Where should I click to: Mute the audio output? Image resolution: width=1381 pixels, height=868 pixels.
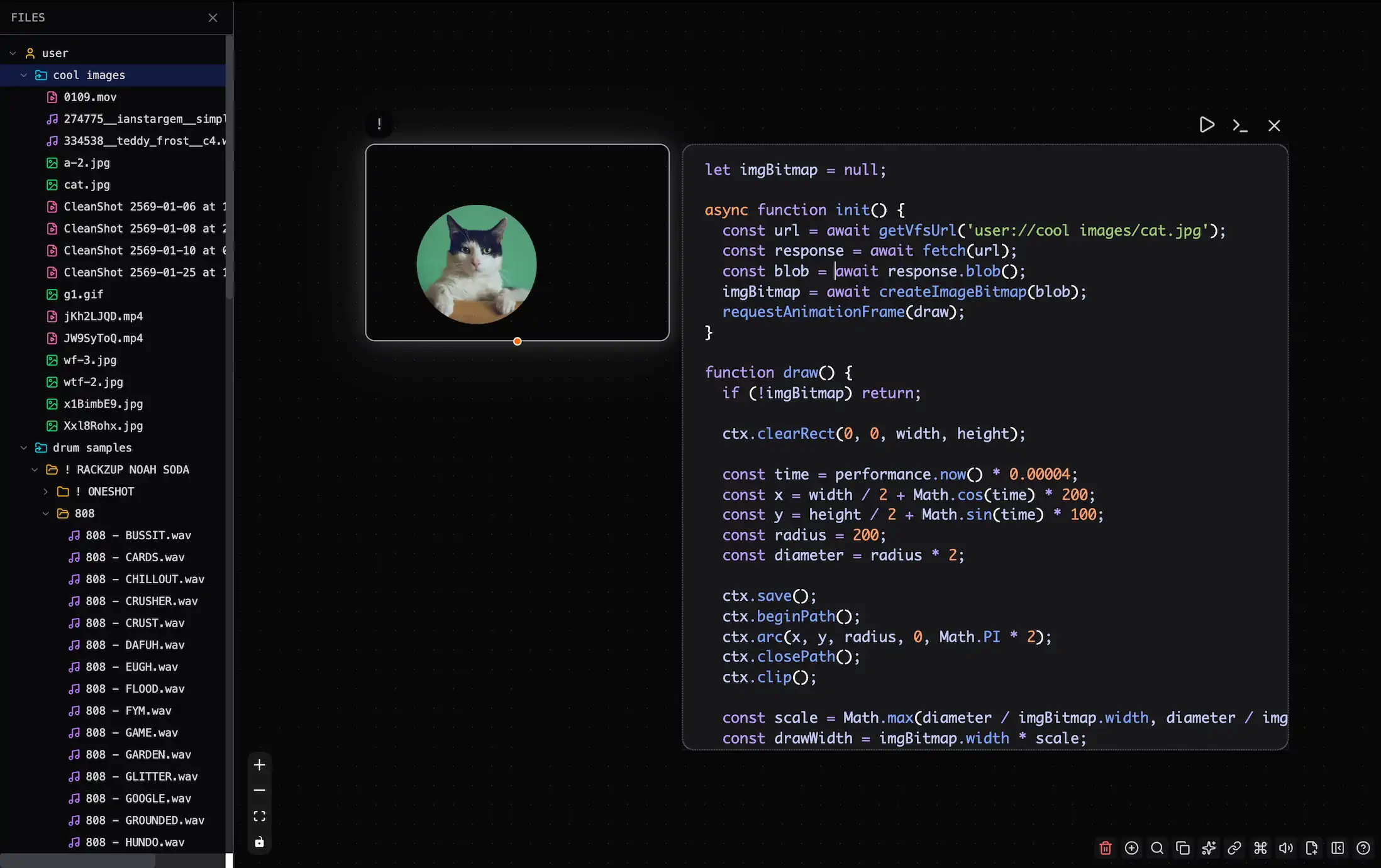click(1285, 848)
